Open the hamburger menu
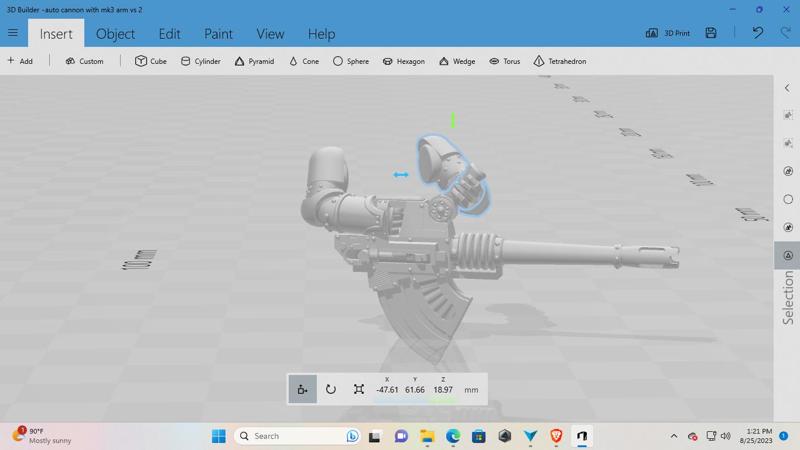Screen dimensions: 800x450 (x=13, y=33)
